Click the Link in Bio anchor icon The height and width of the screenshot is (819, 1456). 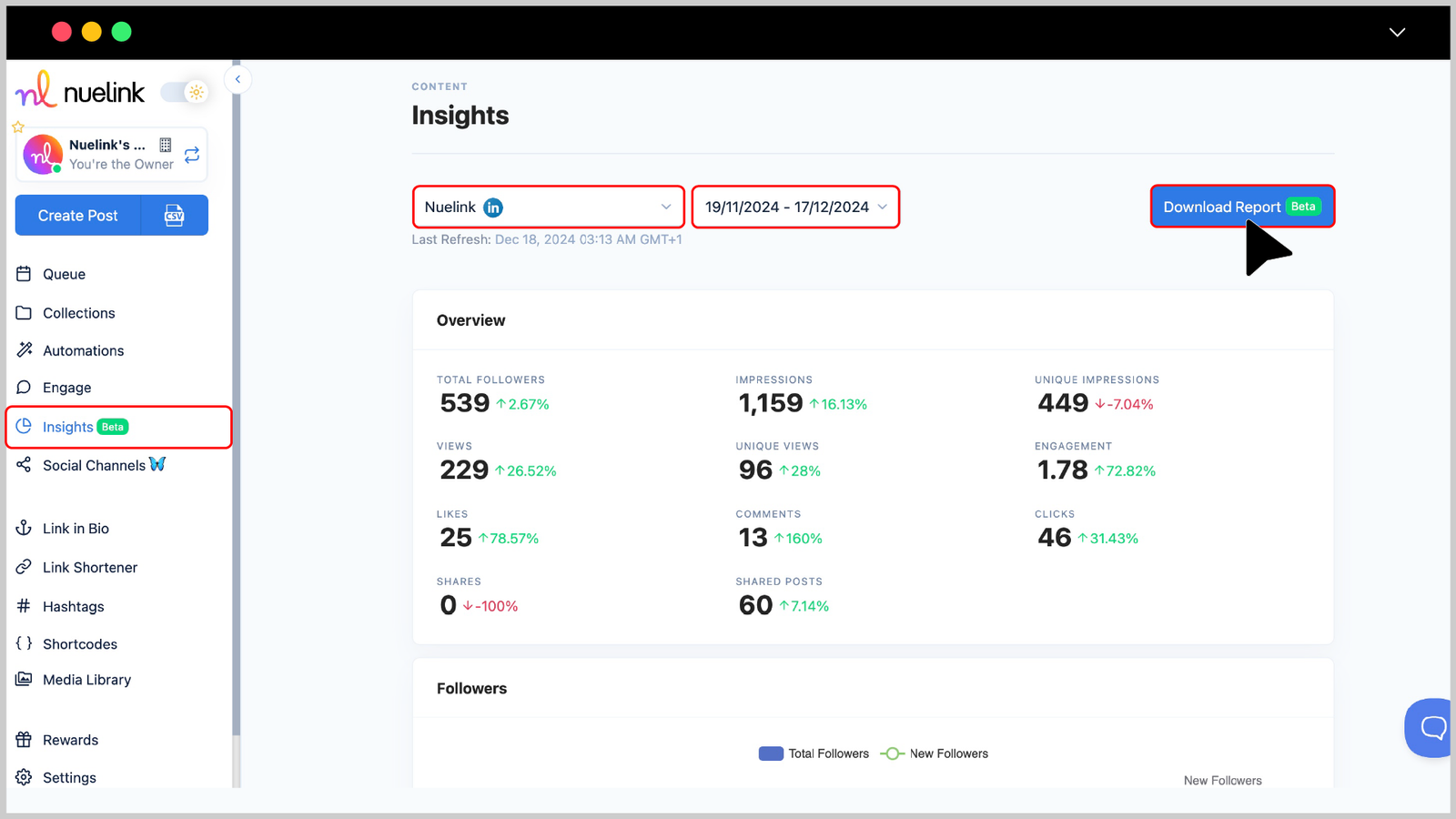(x=25, y=528)
